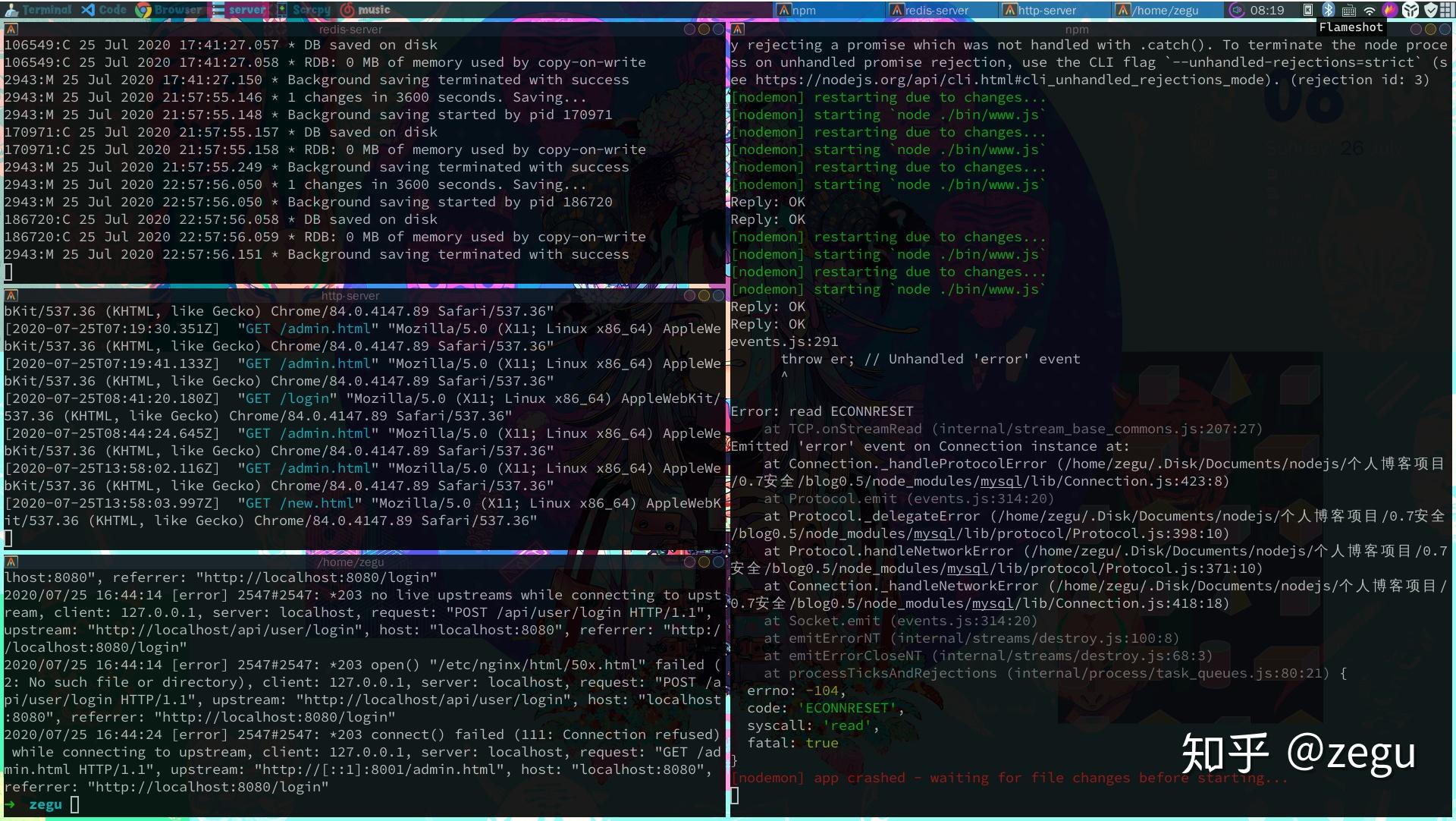Image resolution: width=1456 pixels, height=821 pixels.
Task: Open the keyboard input tray icon
Action: (1349, 10)
